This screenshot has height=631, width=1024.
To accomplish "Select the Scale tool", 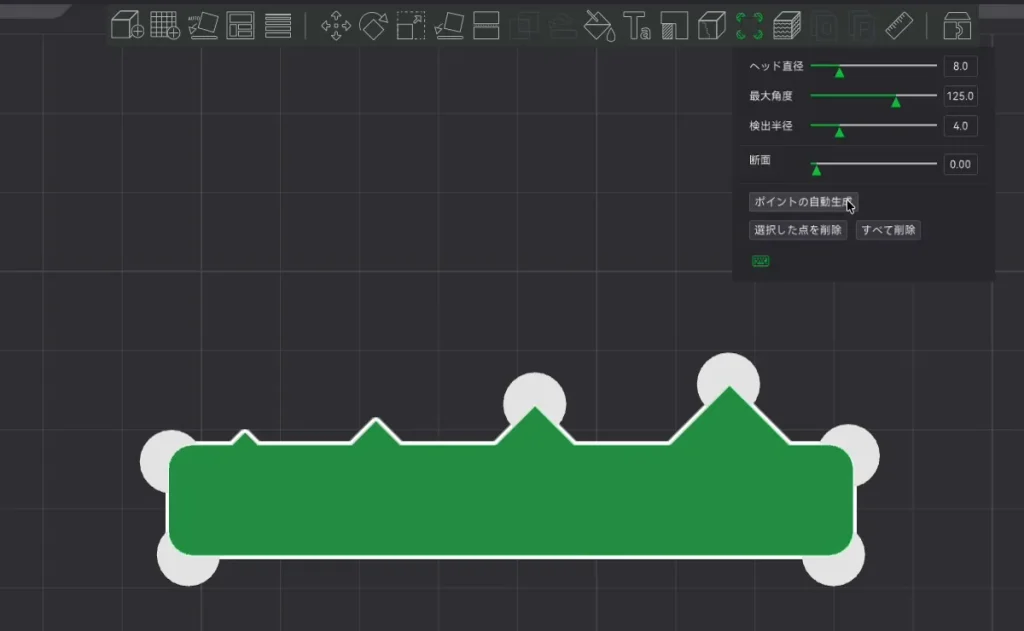I will 411,26.
